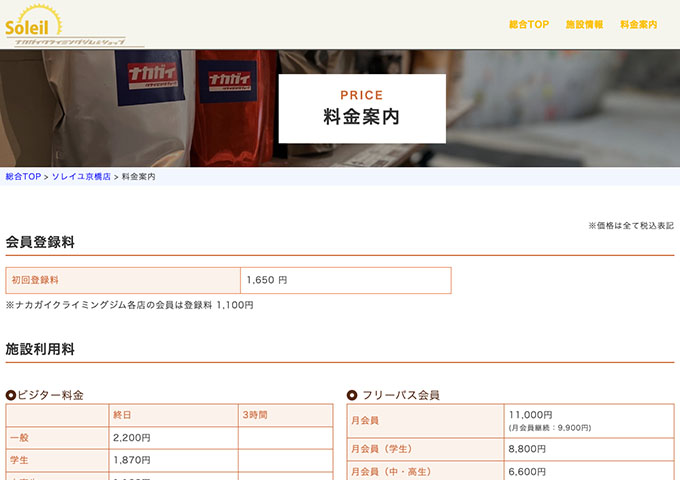
Task: Select the 月会員継続 9,900円 note
Action: [550, 428]
